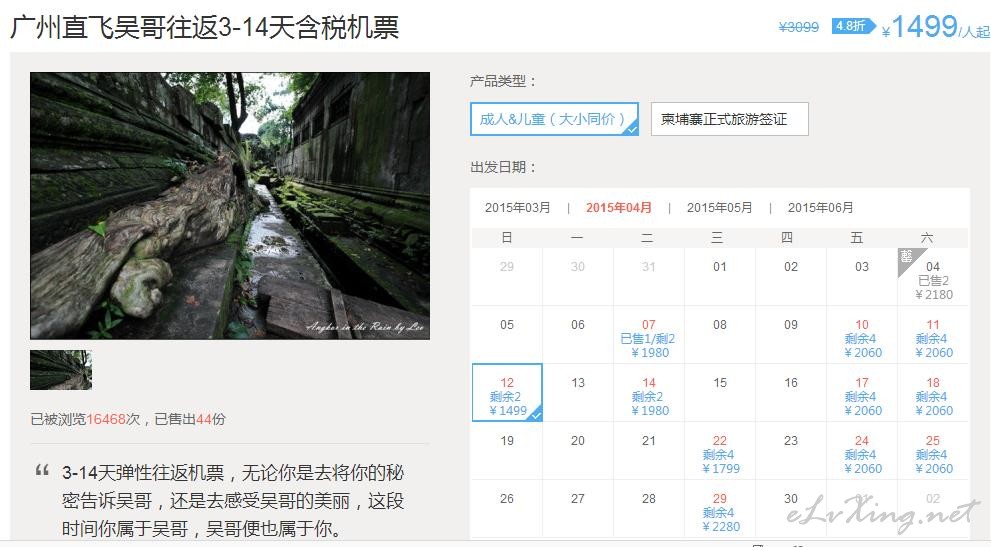
Task: Switch calendar to 2015年05月
Action: 719,208
